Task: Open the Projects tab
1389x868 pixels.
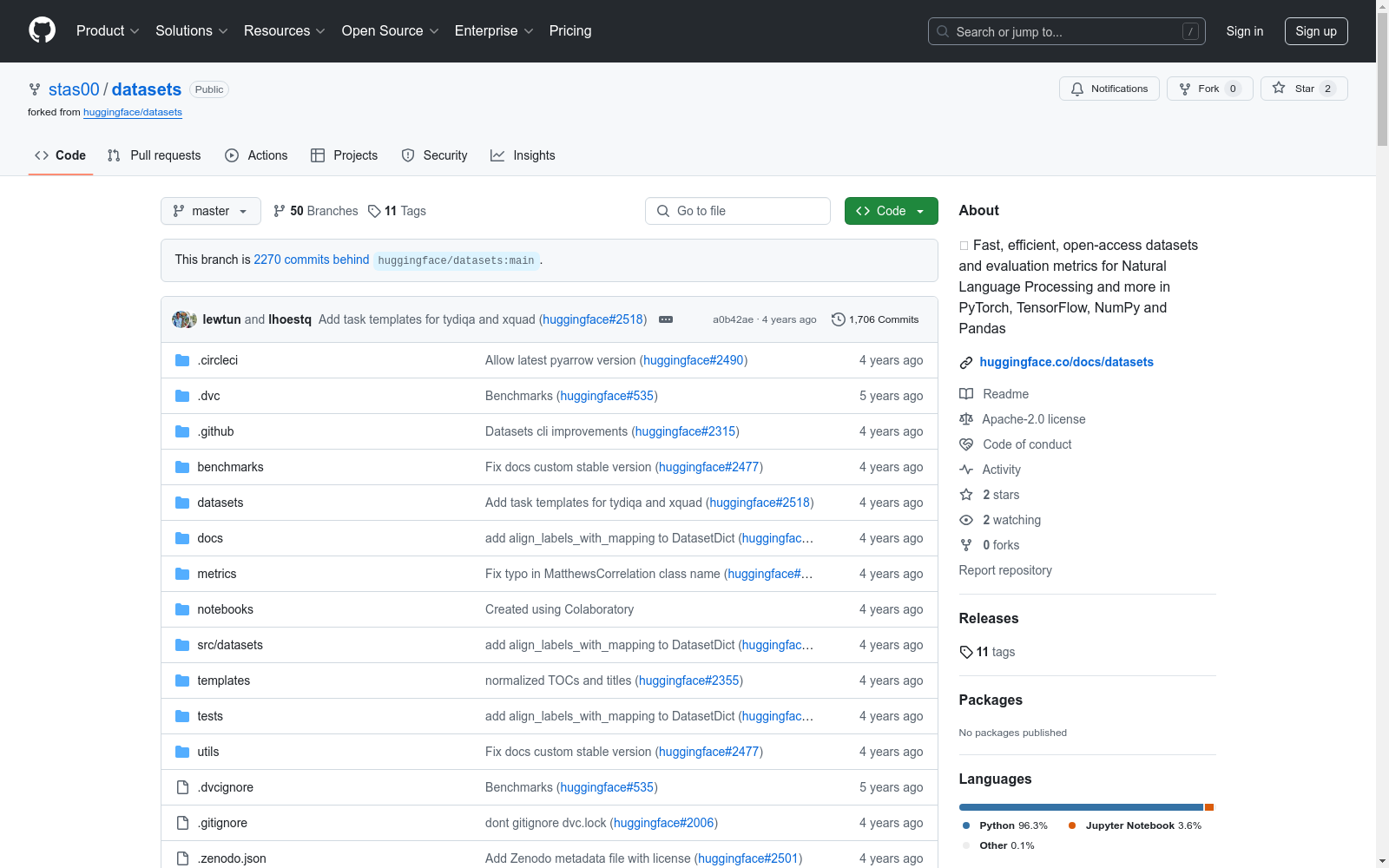Action: coord(345,155)
